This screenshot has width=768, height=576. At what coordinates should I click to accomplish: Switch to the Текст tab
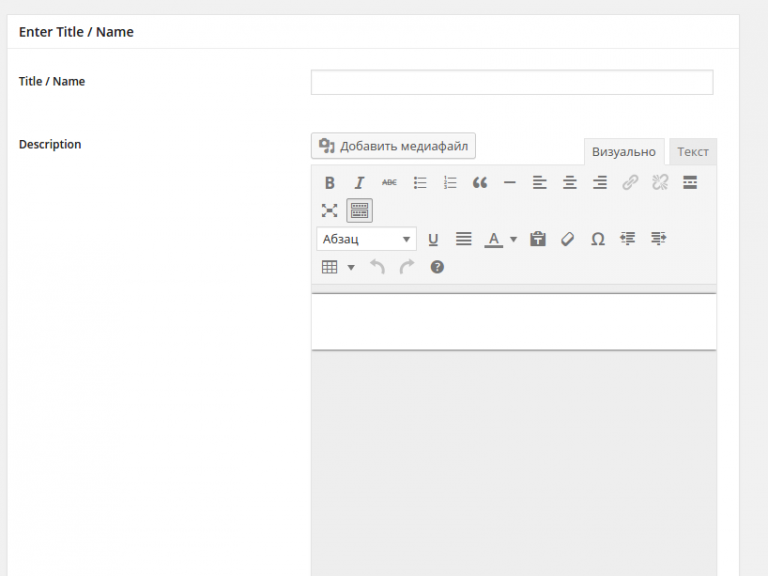pyautogui.click(x=692, y=152)
